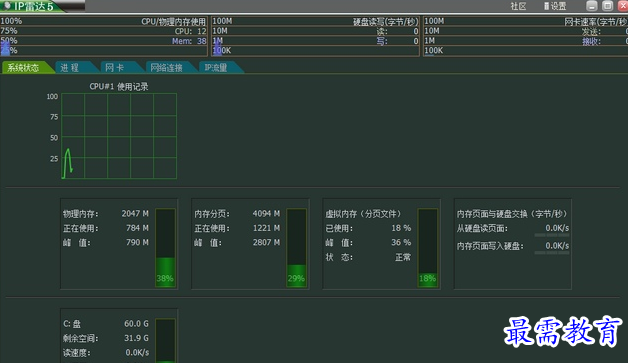
Task: Select the C: 盘 60.0 G value
Action: pos(136,323)
